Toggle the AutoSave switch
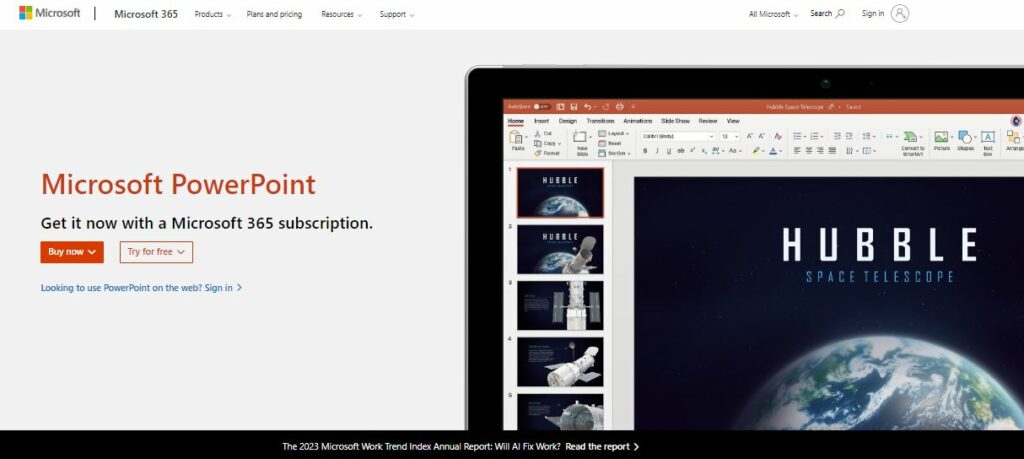This screenshot has height=459, width=1024. tap(542, 106)
